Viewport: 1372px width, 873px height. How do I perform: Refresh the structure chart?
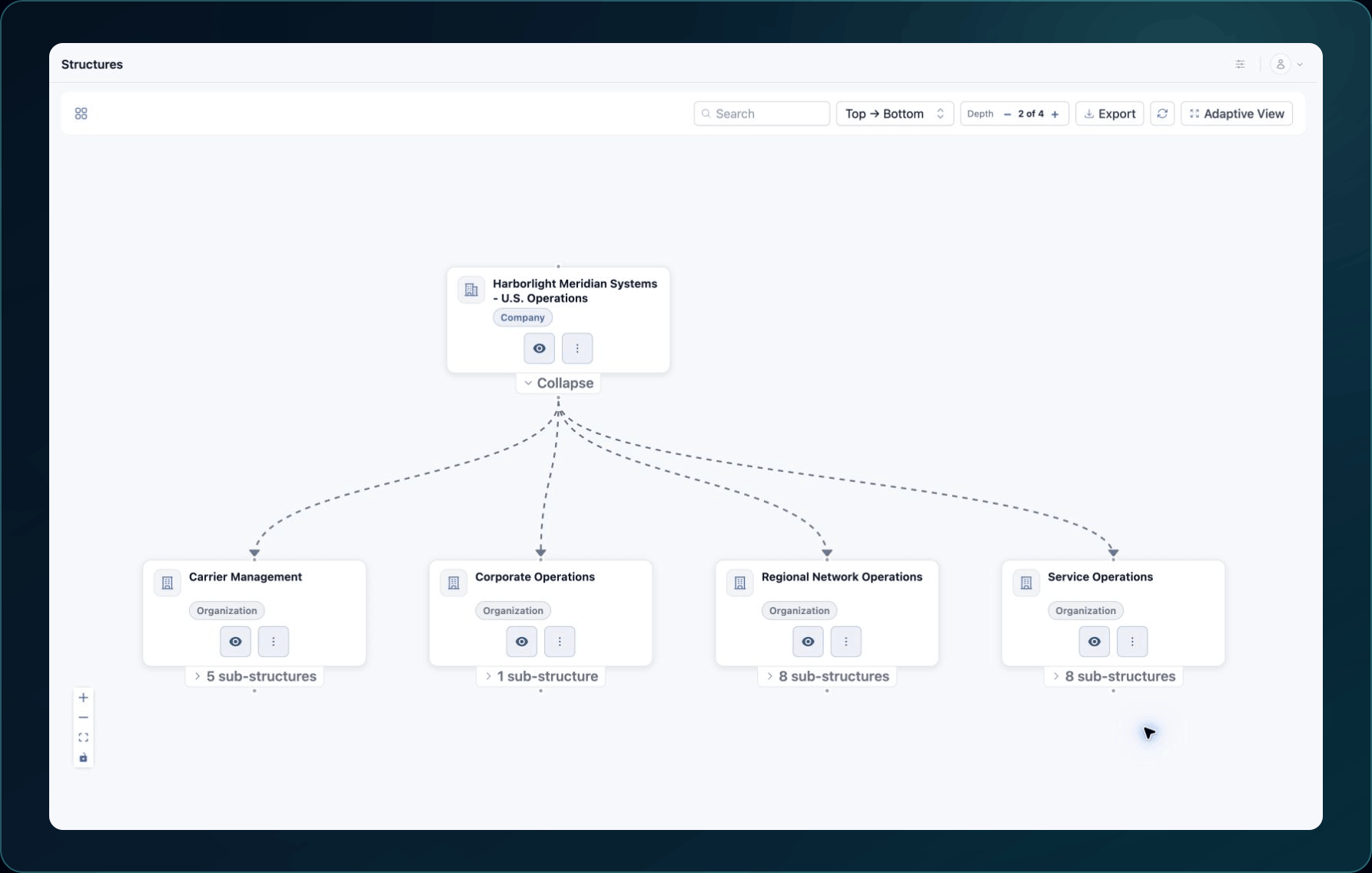coord(1162,114)
